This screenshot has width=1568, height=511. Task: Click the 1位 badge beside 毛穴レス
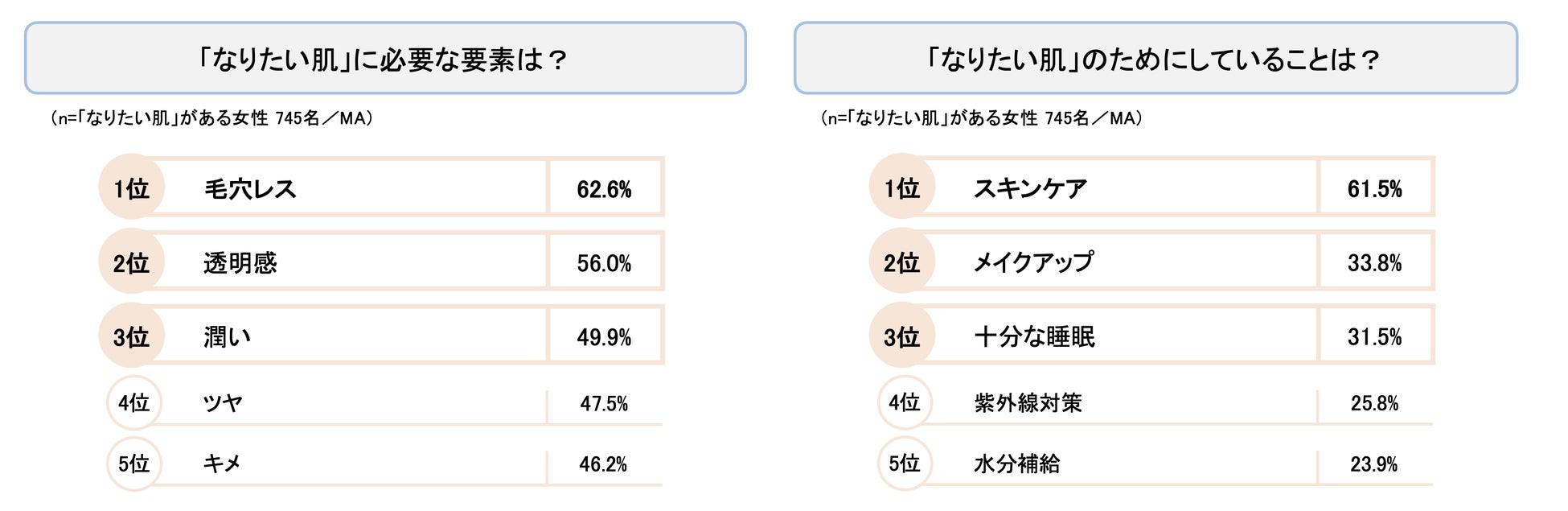pyautogui.click(x=131, y=188)
